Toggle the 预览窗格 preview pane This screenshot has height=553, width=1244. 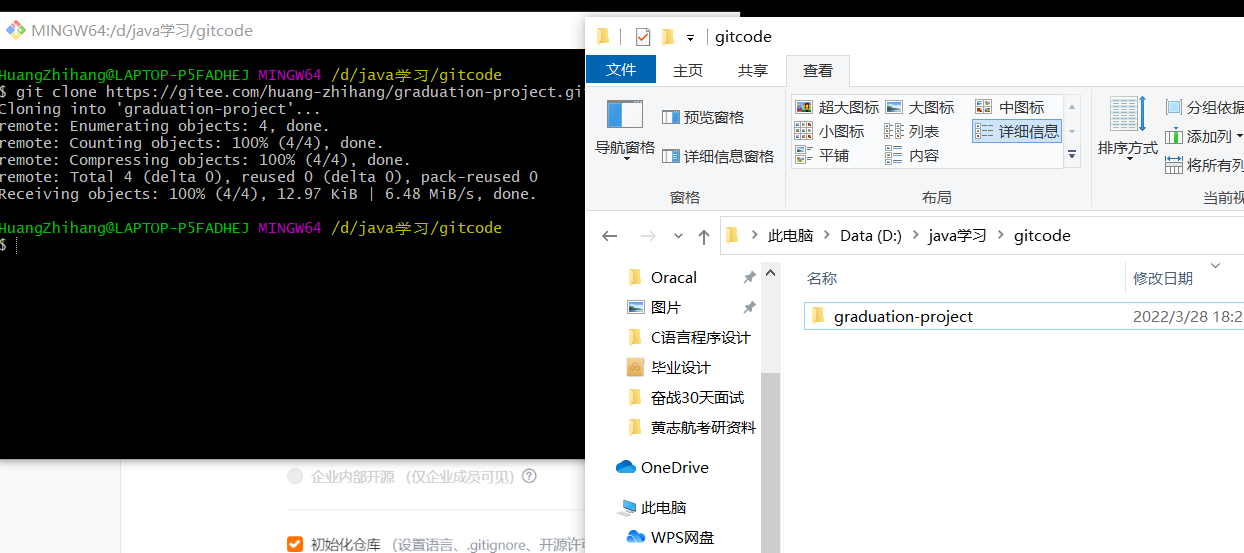(x=703, y=117)
